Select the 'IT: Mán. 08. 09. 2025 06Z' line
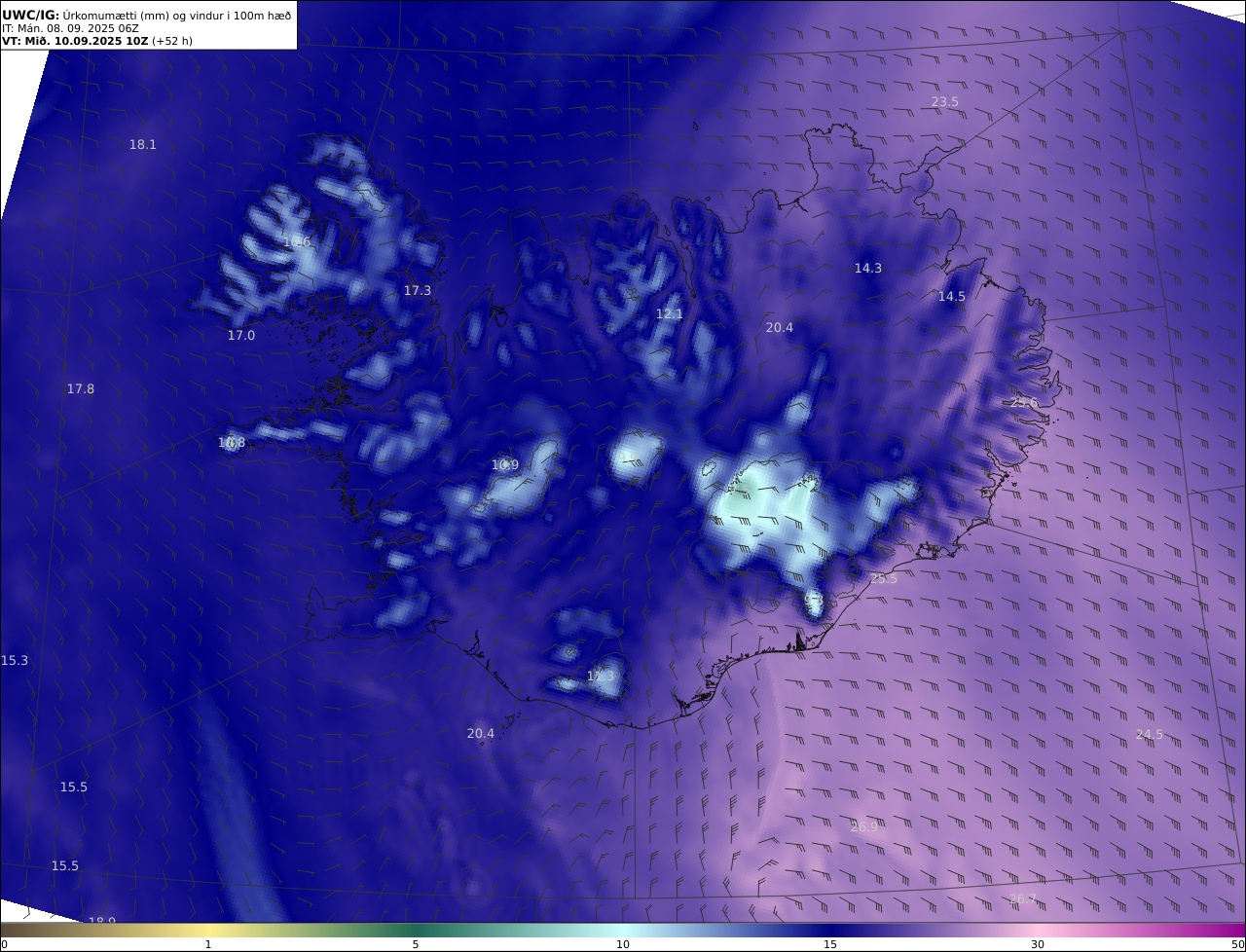The height and width of the screenshot is (952, 1246). (70, 28)
